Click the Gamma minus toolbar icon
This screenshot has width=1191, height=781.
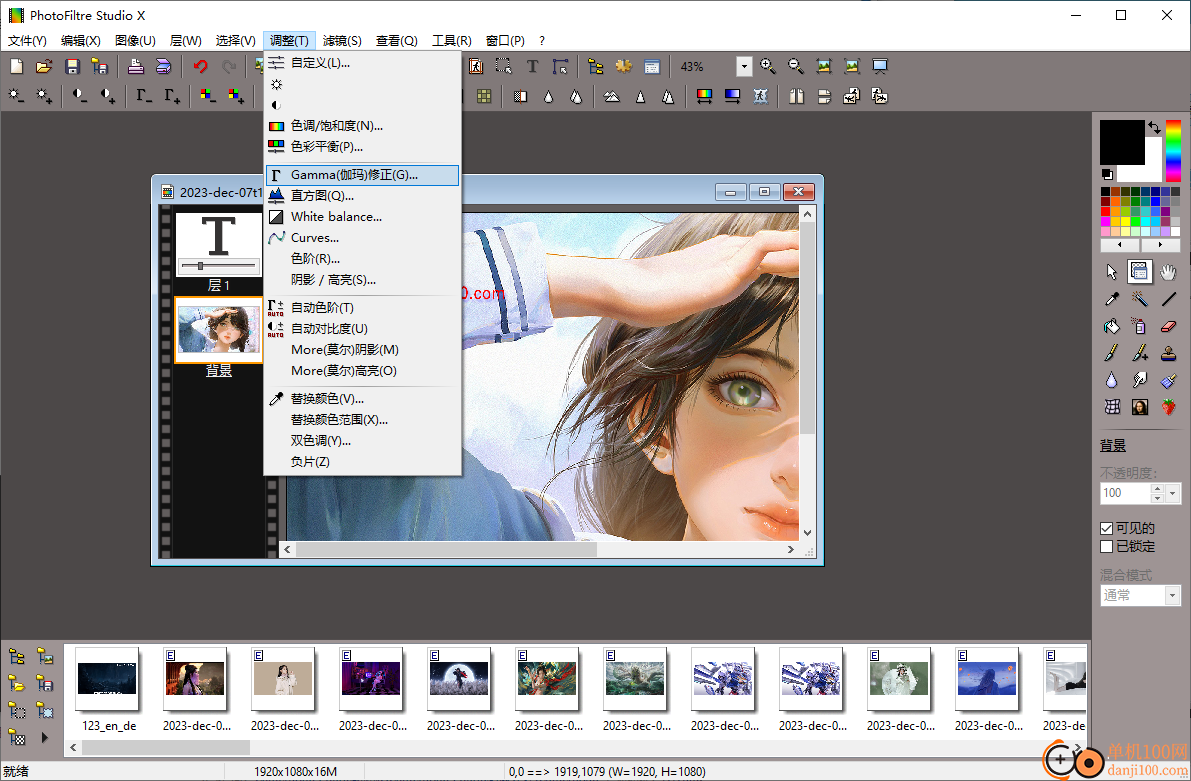click(144, 96)
